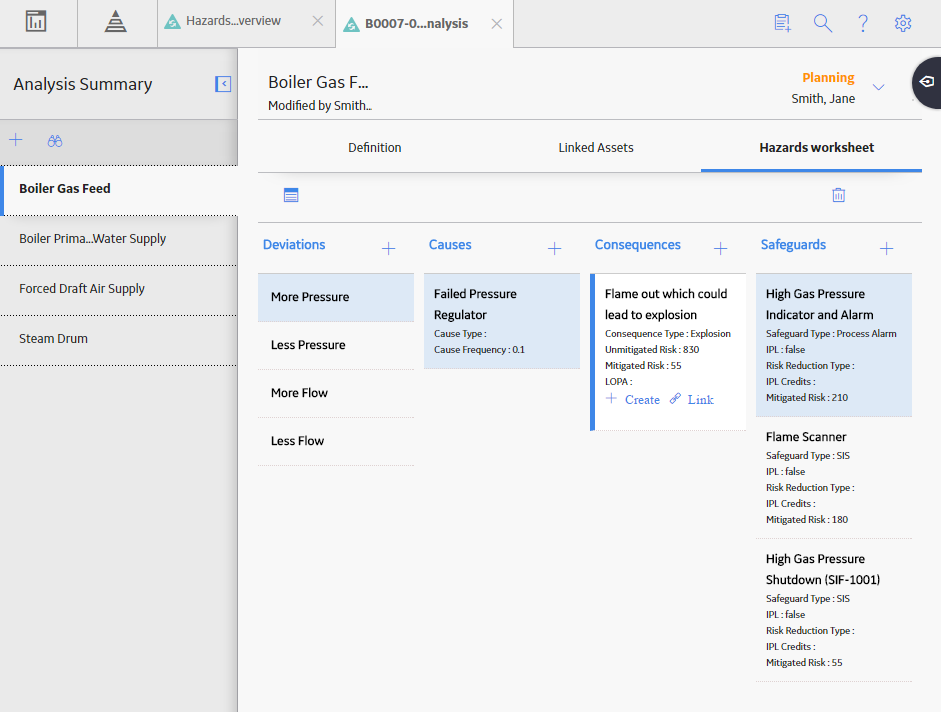This screenshot has width=941, height=712.
Task: Close the Hazards Overview tab
Action: pos(317,21)
